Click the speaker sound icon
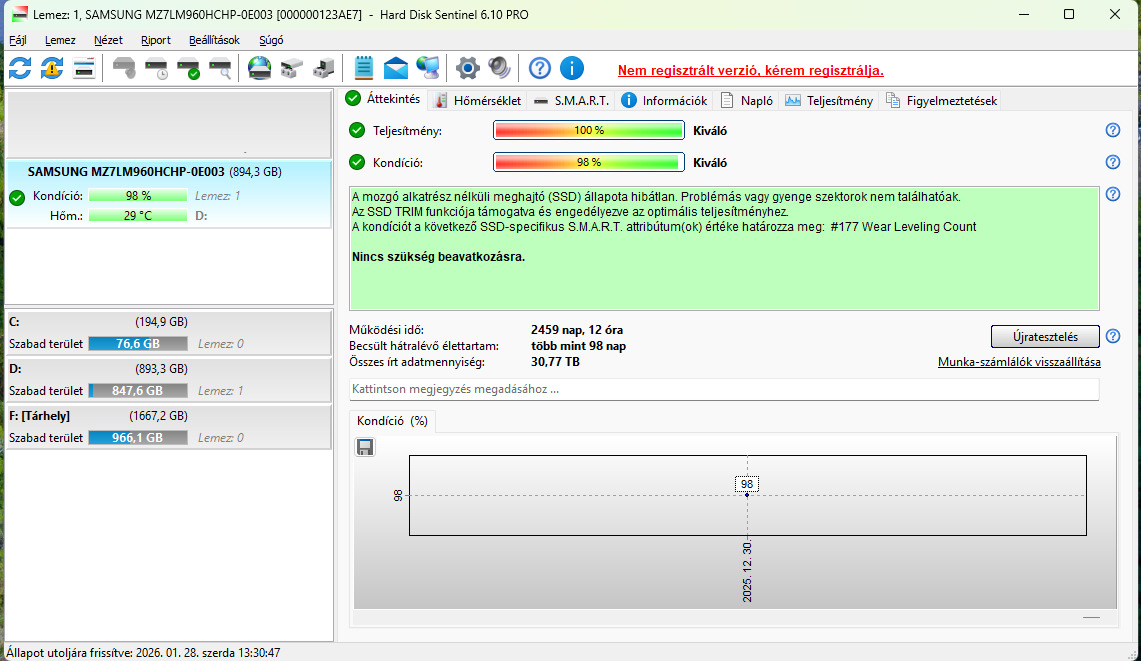Viewport: 1141px width, 661px height. [500, 68]
